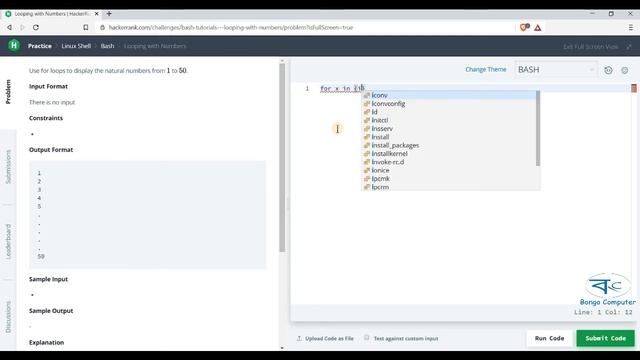This screenshot has width=640, height=360.
Task: Choose invoke-rc.d suggestion
Action: 450,162
